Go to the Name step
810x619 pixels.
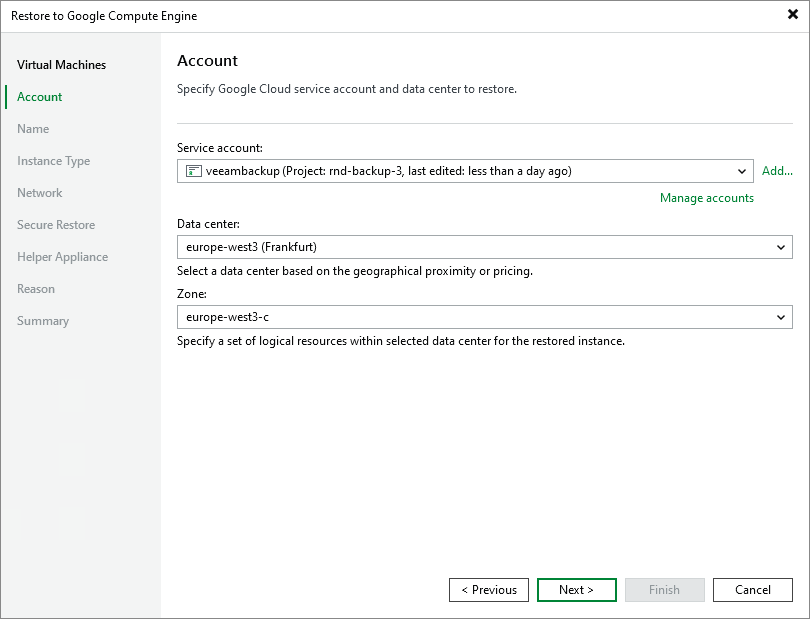pos(33,129)
